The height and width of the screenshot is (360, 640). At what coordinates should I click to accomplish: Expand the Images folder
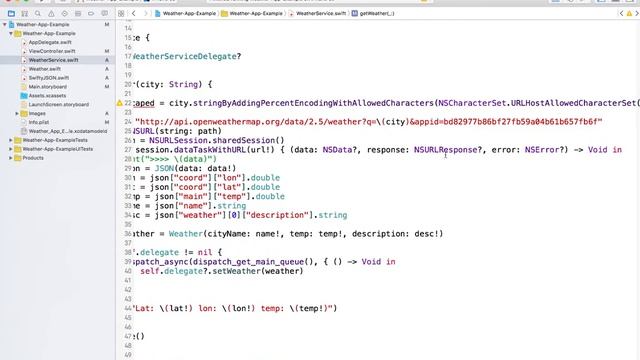pyautogui.click(x=17, y=113)
